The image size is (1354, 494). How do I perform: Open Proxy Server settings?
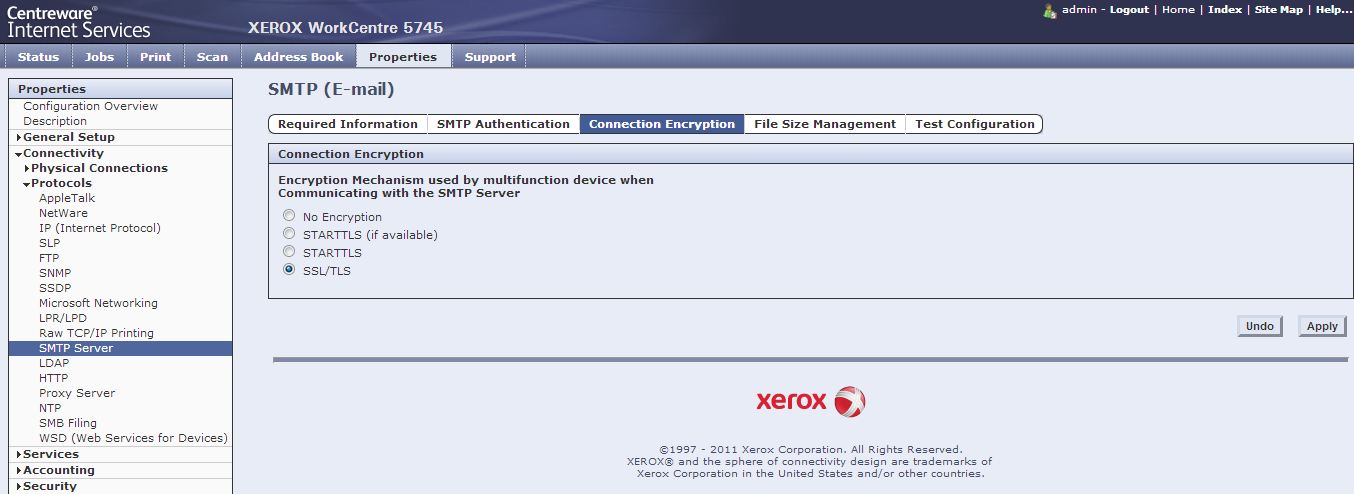coord(77,393)
